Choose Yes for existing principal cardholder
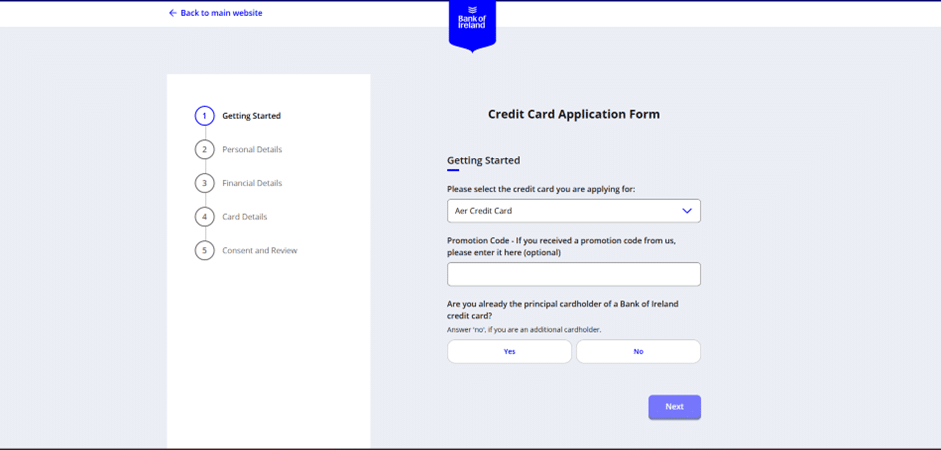This screenshot has height=450, width=941. pyautogui.click(x=509, y=352)
